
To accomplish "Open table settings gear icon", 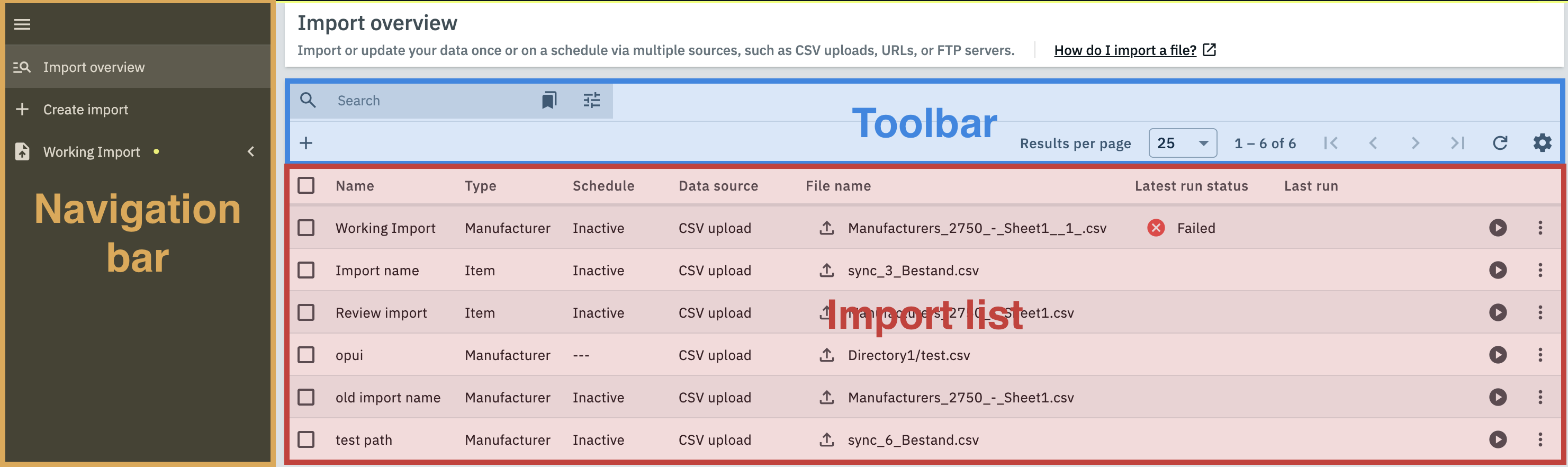I will click(x=1543, y=143).
